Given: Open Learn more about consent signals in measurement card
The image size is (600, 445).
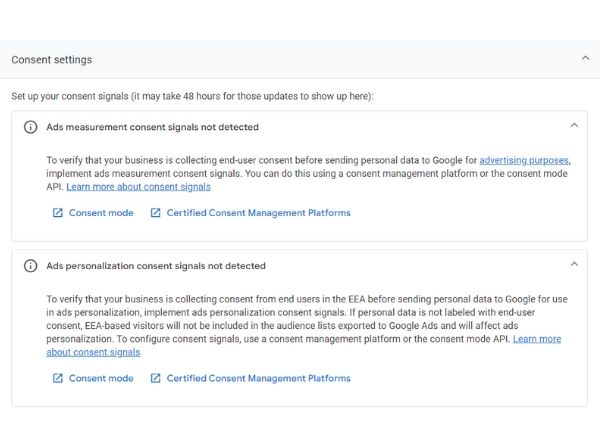Looking at the screenshot, I should (138, 187).
